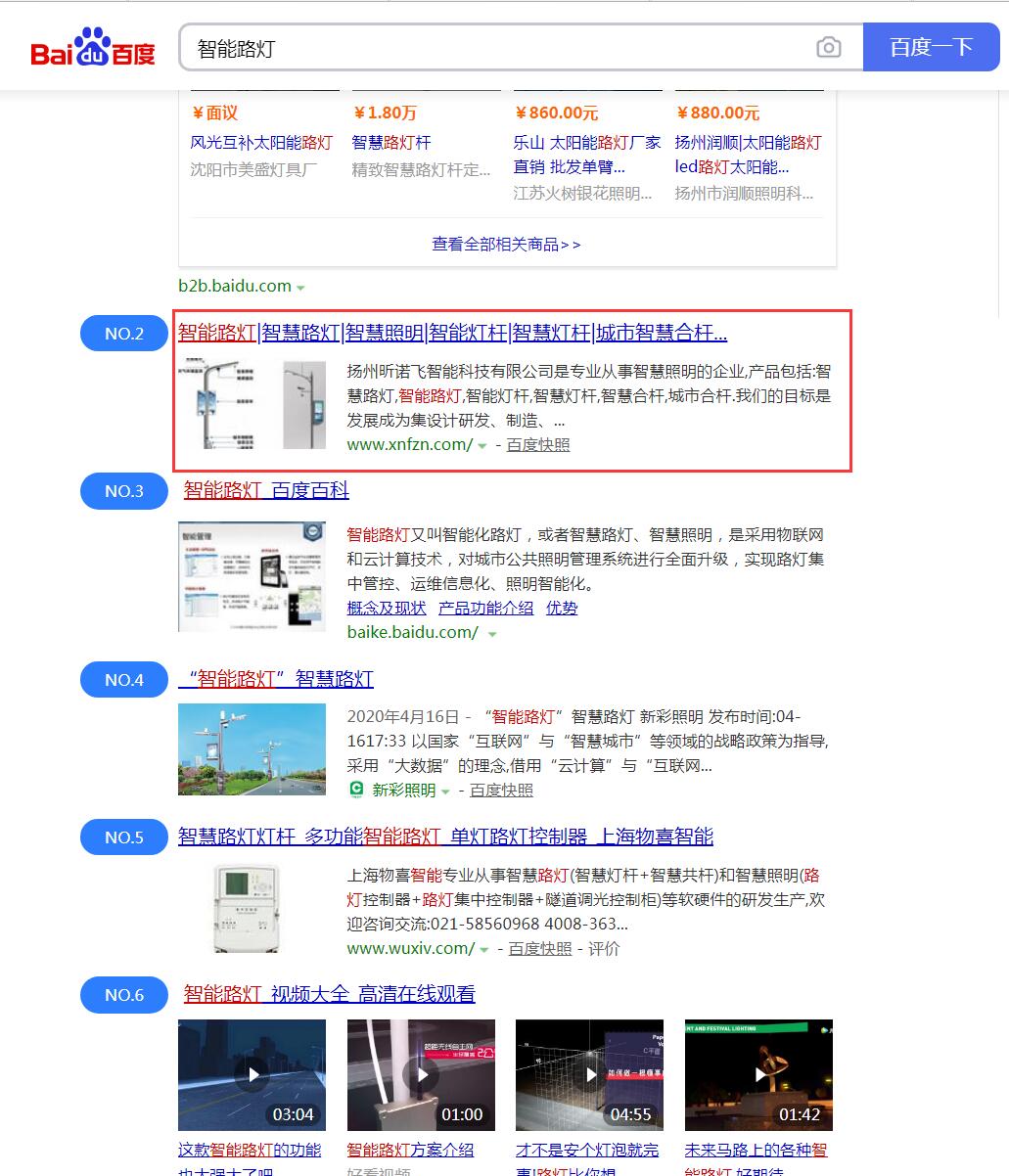Open 扬州润顺 太阳能路灯 product link
This screenshot has width=1009, height=1176.
point(749,155)
